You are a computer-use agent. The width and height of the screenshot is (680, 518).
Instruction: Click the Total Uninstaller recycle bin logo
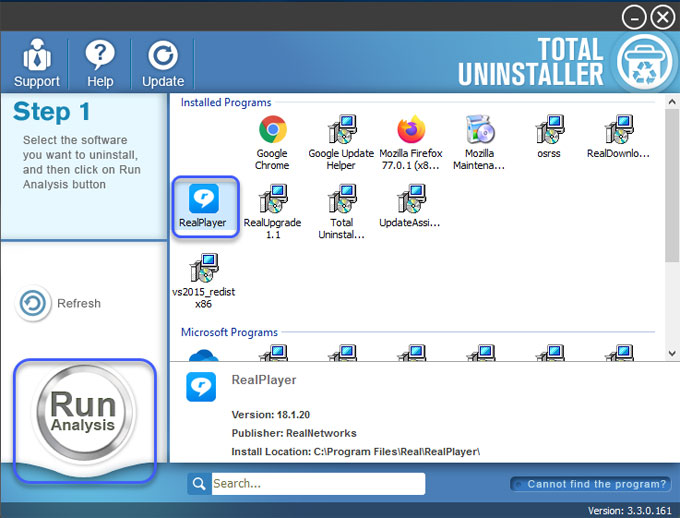[x=644, y=62]
